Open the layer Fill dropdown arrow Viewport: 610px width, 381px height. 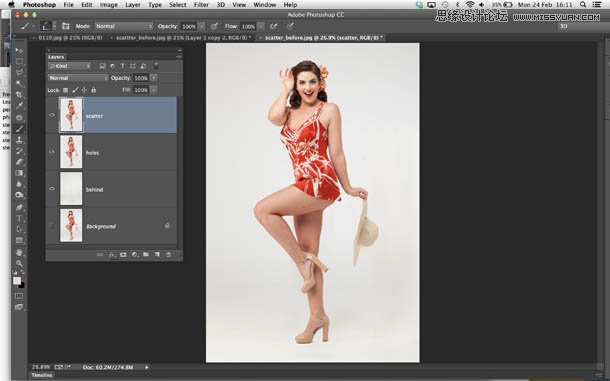pyautogui.click(x=154, y=90)
